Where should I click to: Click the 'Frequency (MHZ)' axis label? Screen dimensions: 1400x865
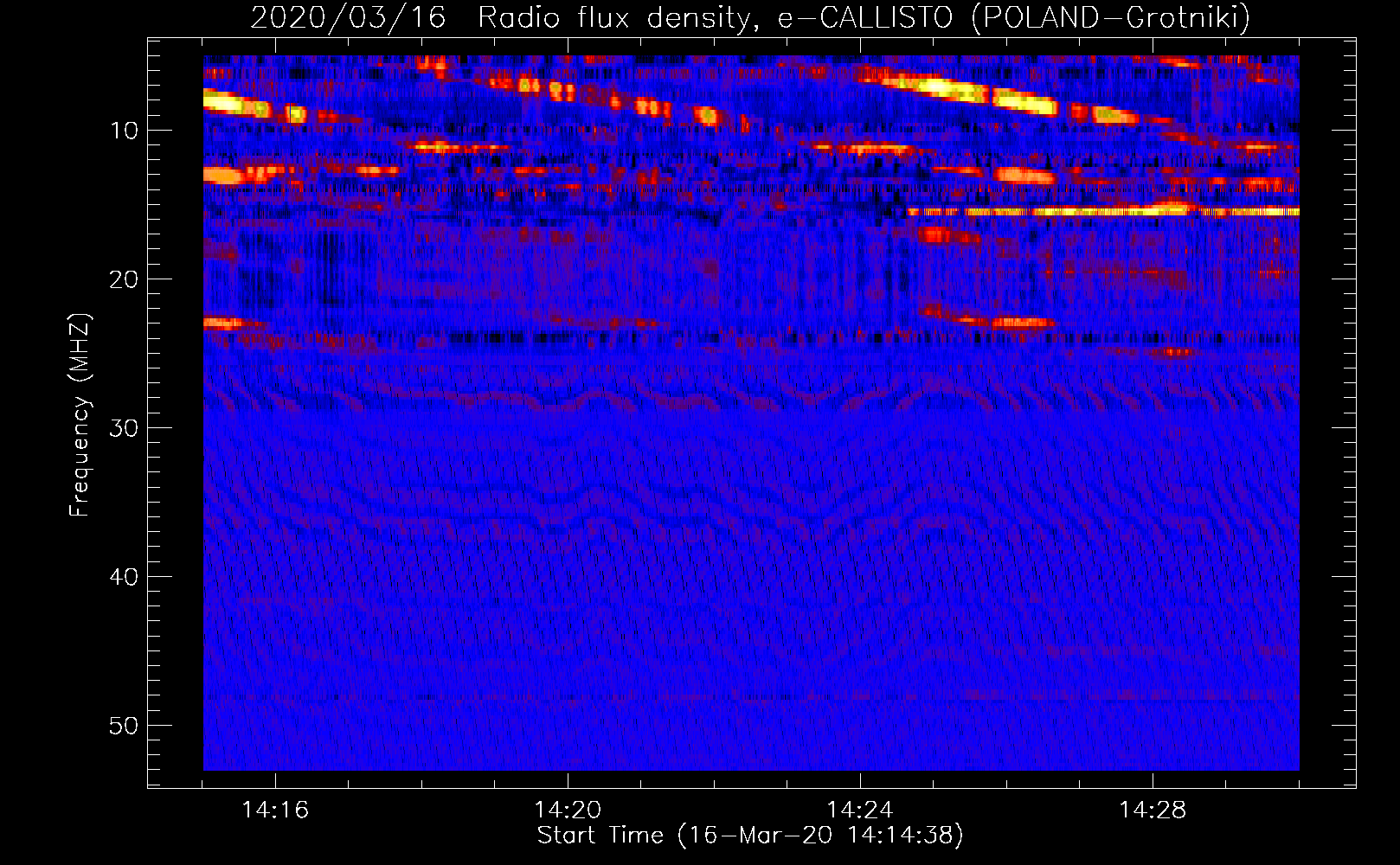click(x=79, y=415)
